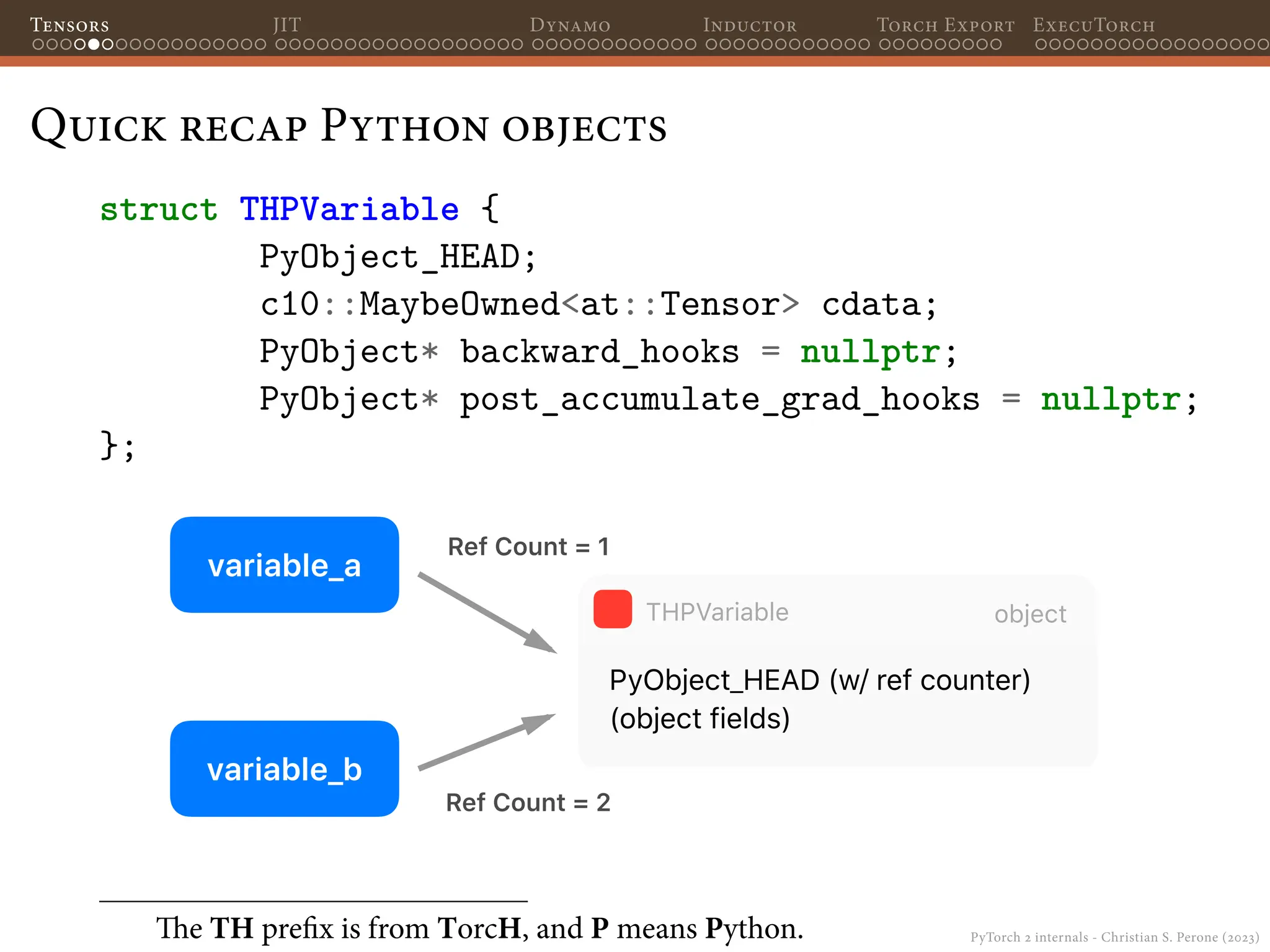Click the 'PyObject_HEAD;' code line
Screen dimensions: 1270x952
click(397, 257)
